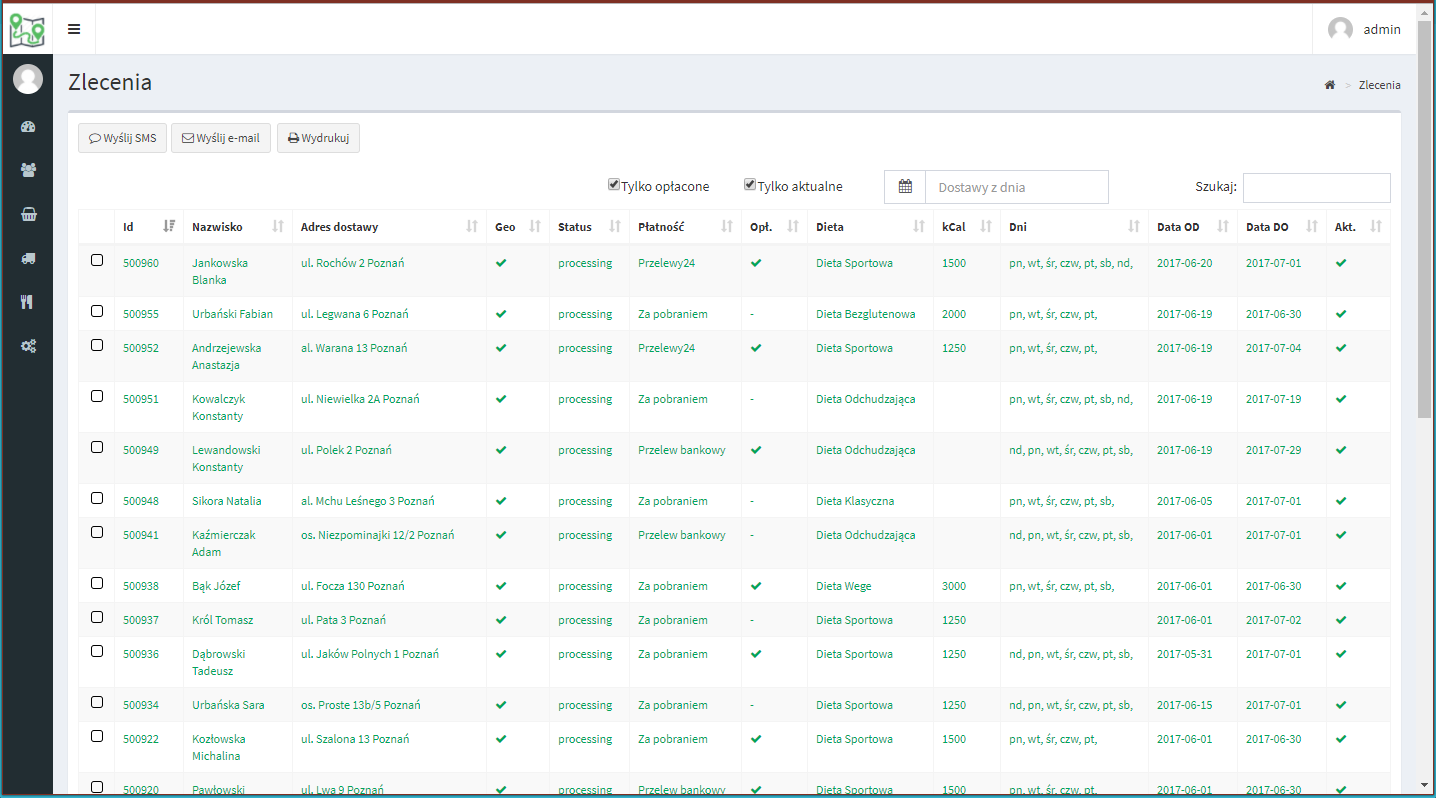Select row checkbox for order 500952
This screenshot has width=1436, height=798.
tap(97, 345)
